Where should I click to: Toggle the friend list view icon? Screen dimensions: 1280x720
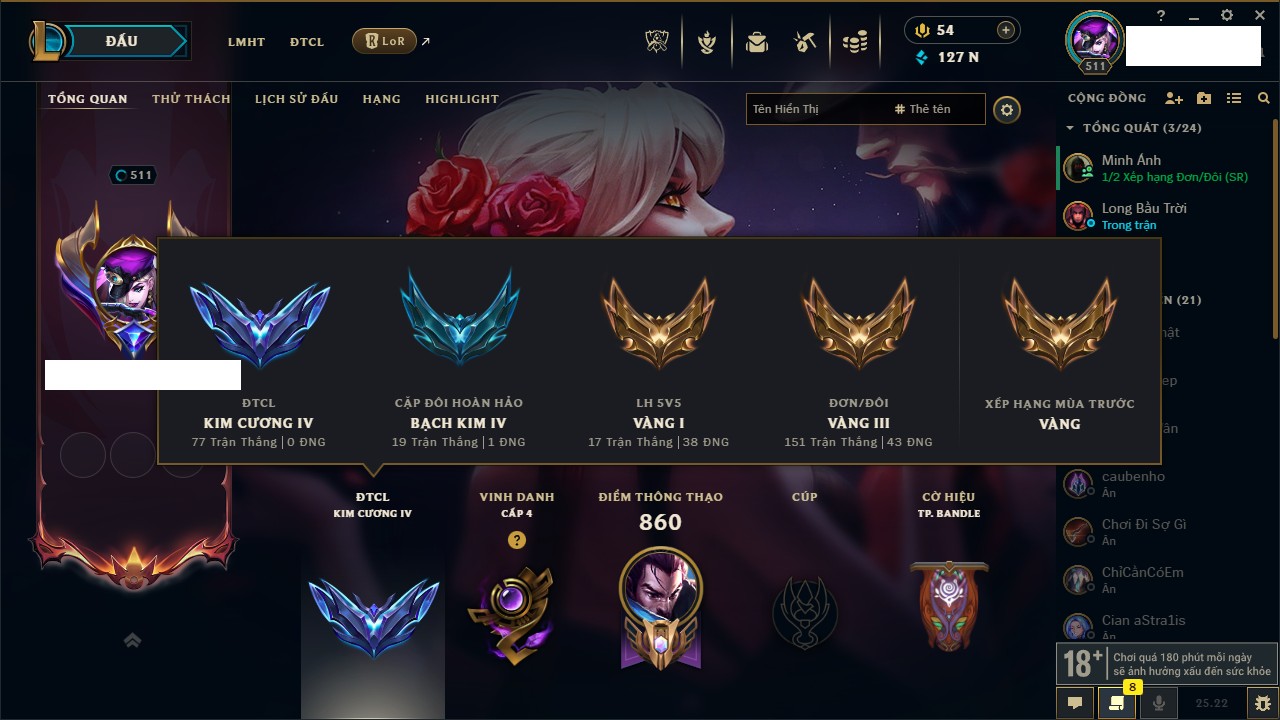point(1234,98)
